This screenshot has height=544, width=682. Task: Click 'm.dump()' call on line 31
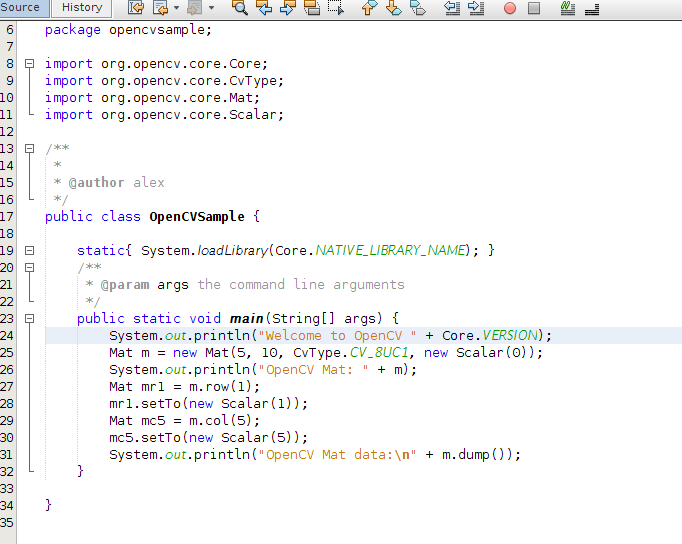[477, 454]
